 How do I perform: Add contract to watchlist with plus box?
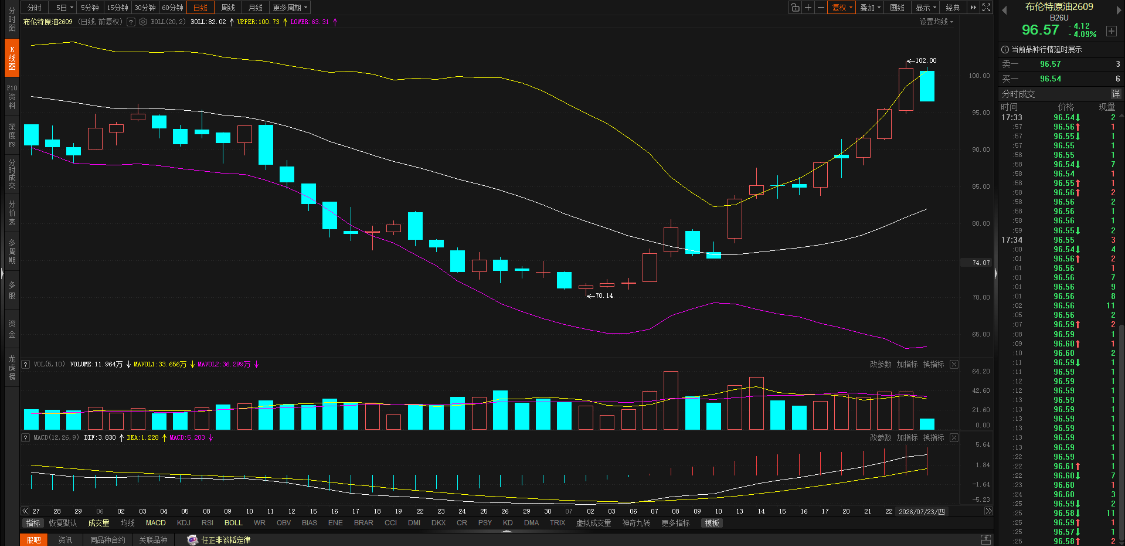pos(1111,31)
